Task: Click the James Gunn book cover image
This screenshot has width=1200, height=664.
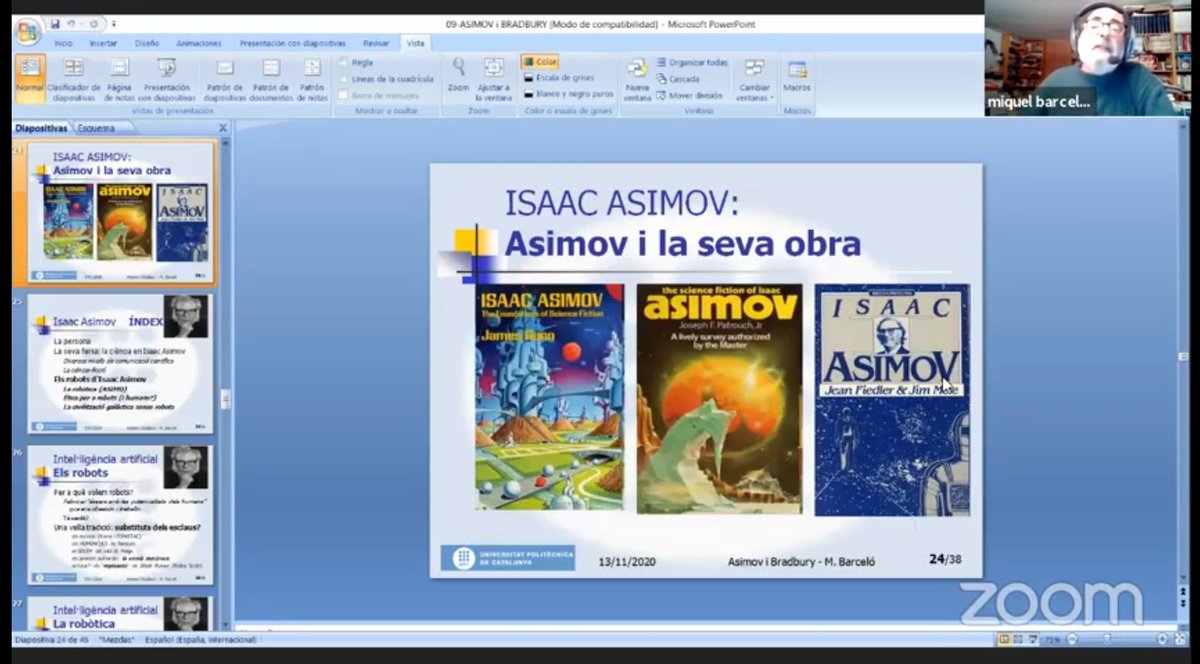Action: click(549, 397)
